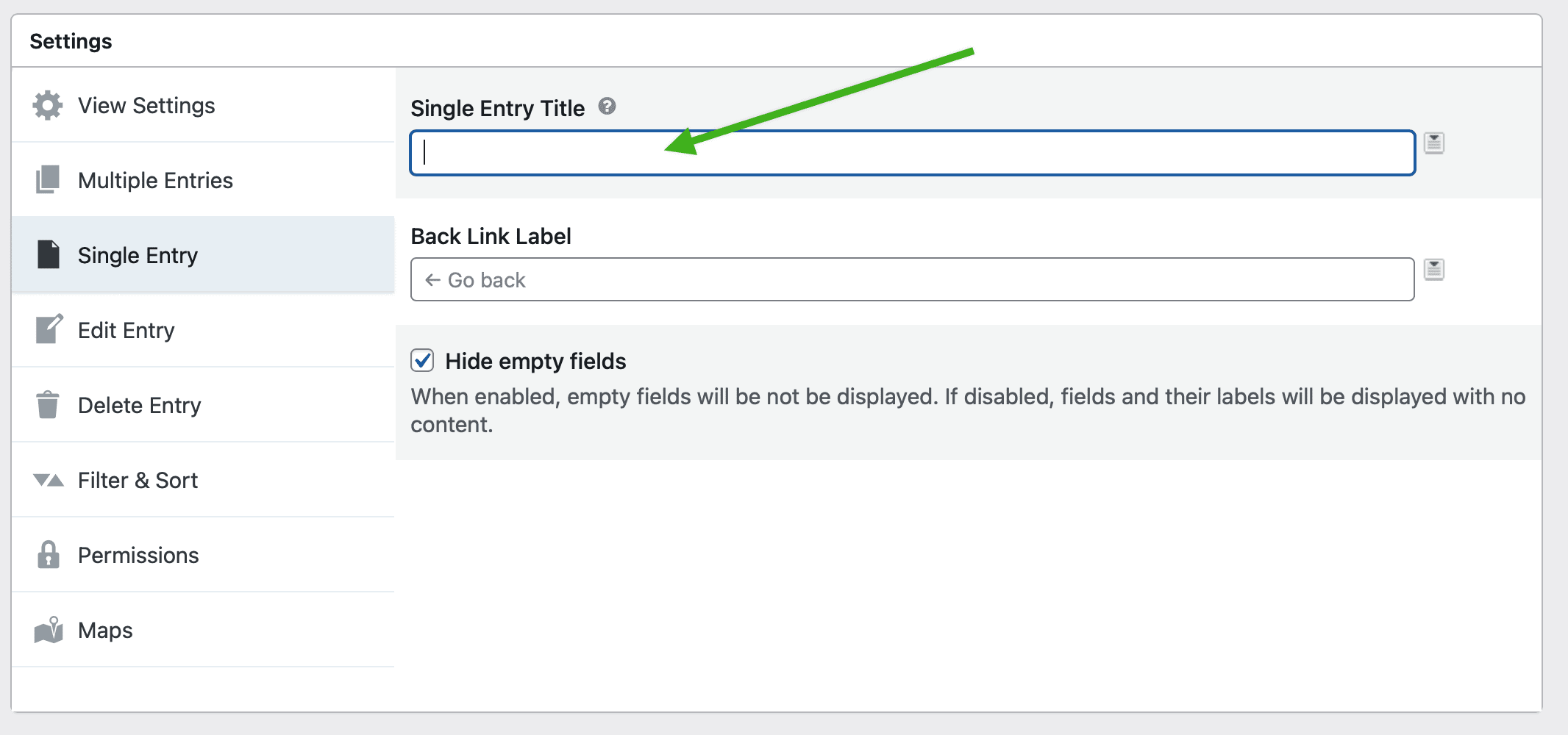Click the Filter & Sort arrows icon
1568x735 pixels.
(x=49, y=480)
